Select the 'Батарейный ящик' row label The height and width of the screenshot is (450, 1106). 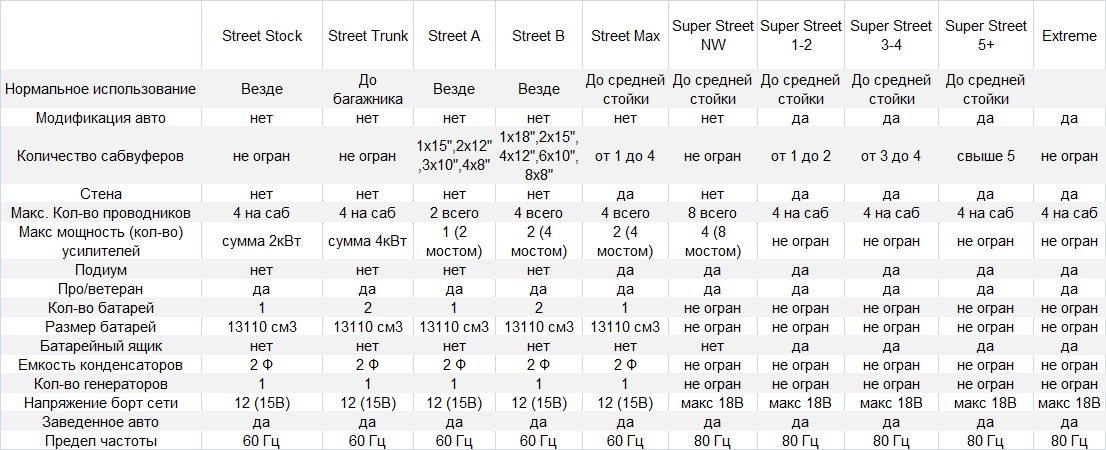[x=100, y=346]
